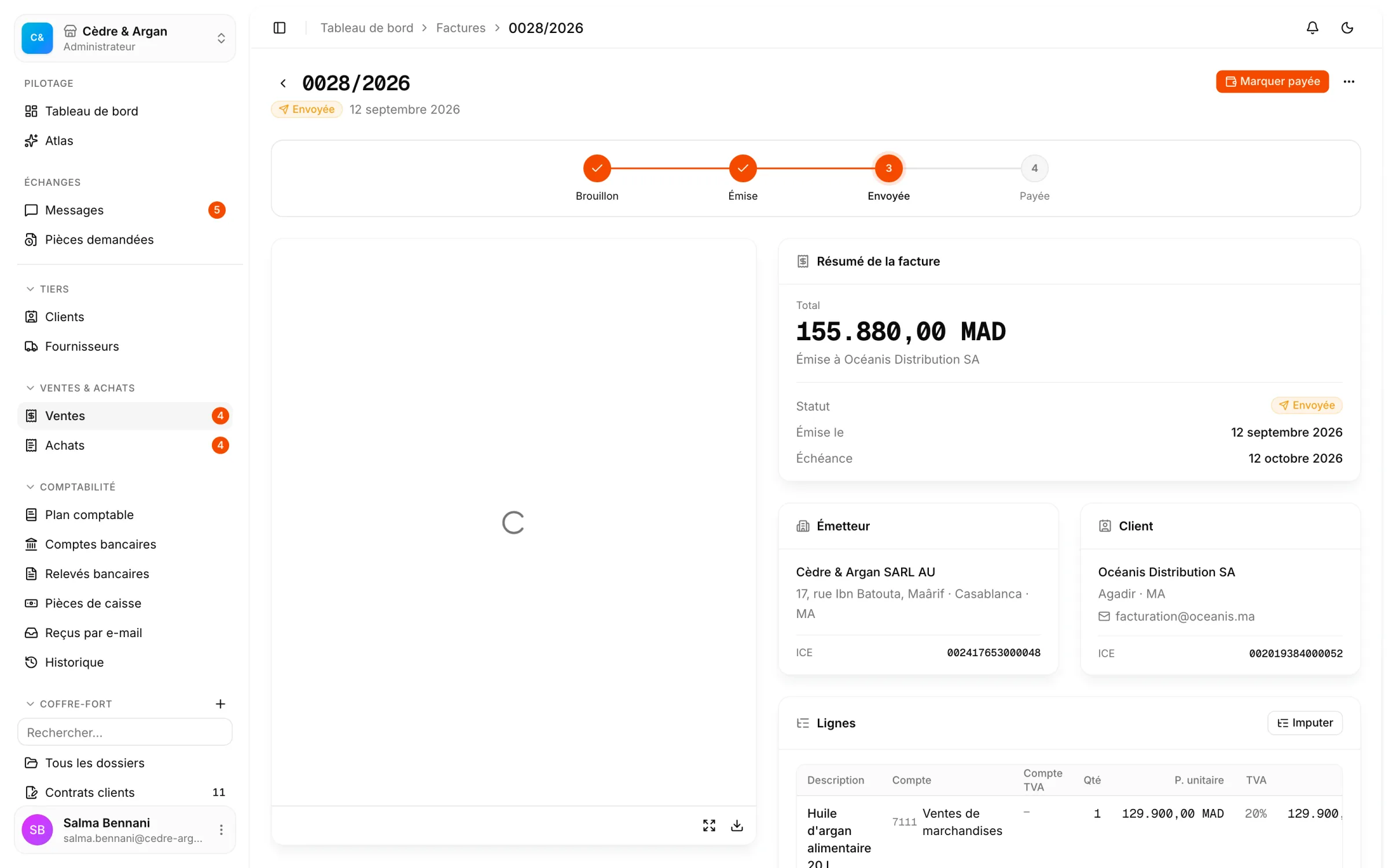The width and height of the screenshot is (1389, 868).
Task: Collapse the Comptabilité section
Action: (71, 487)
